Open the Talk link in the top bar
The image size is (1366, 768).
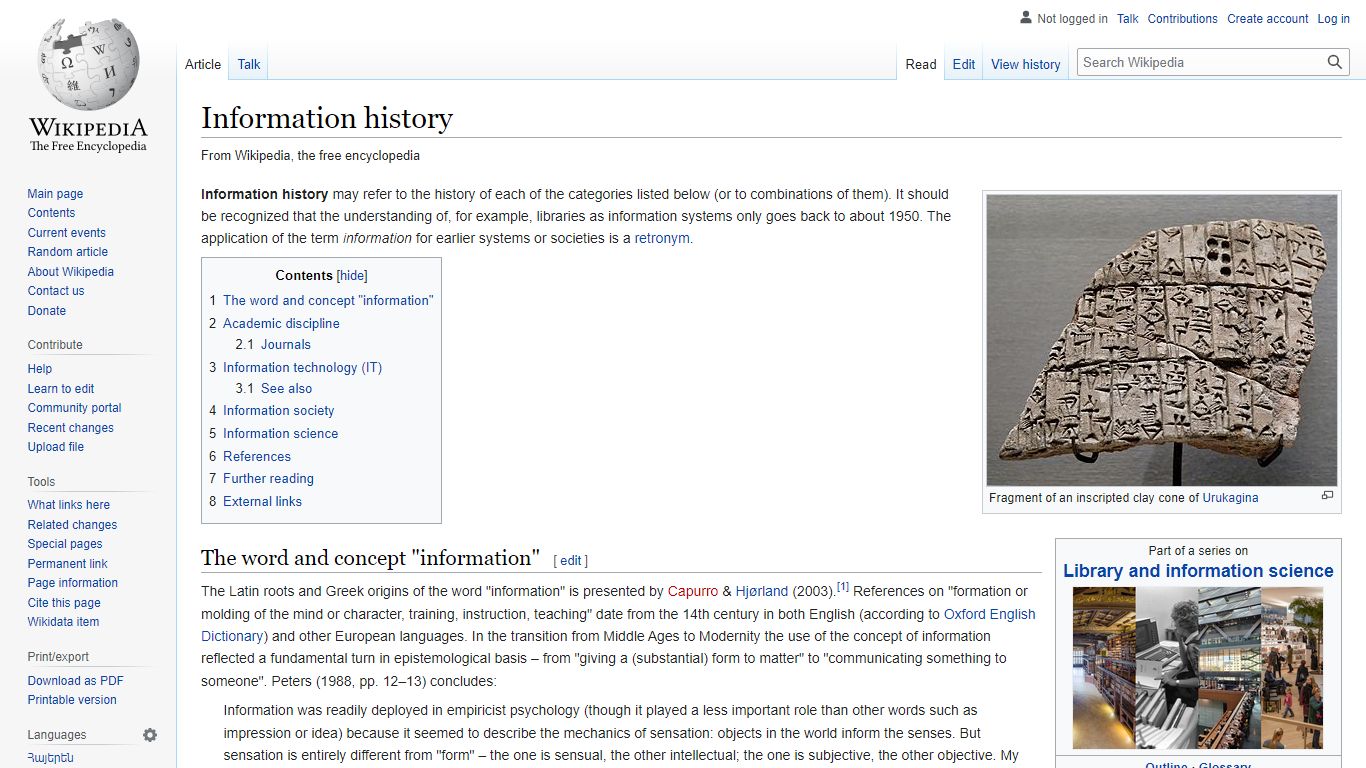[x=1128, y=19]
